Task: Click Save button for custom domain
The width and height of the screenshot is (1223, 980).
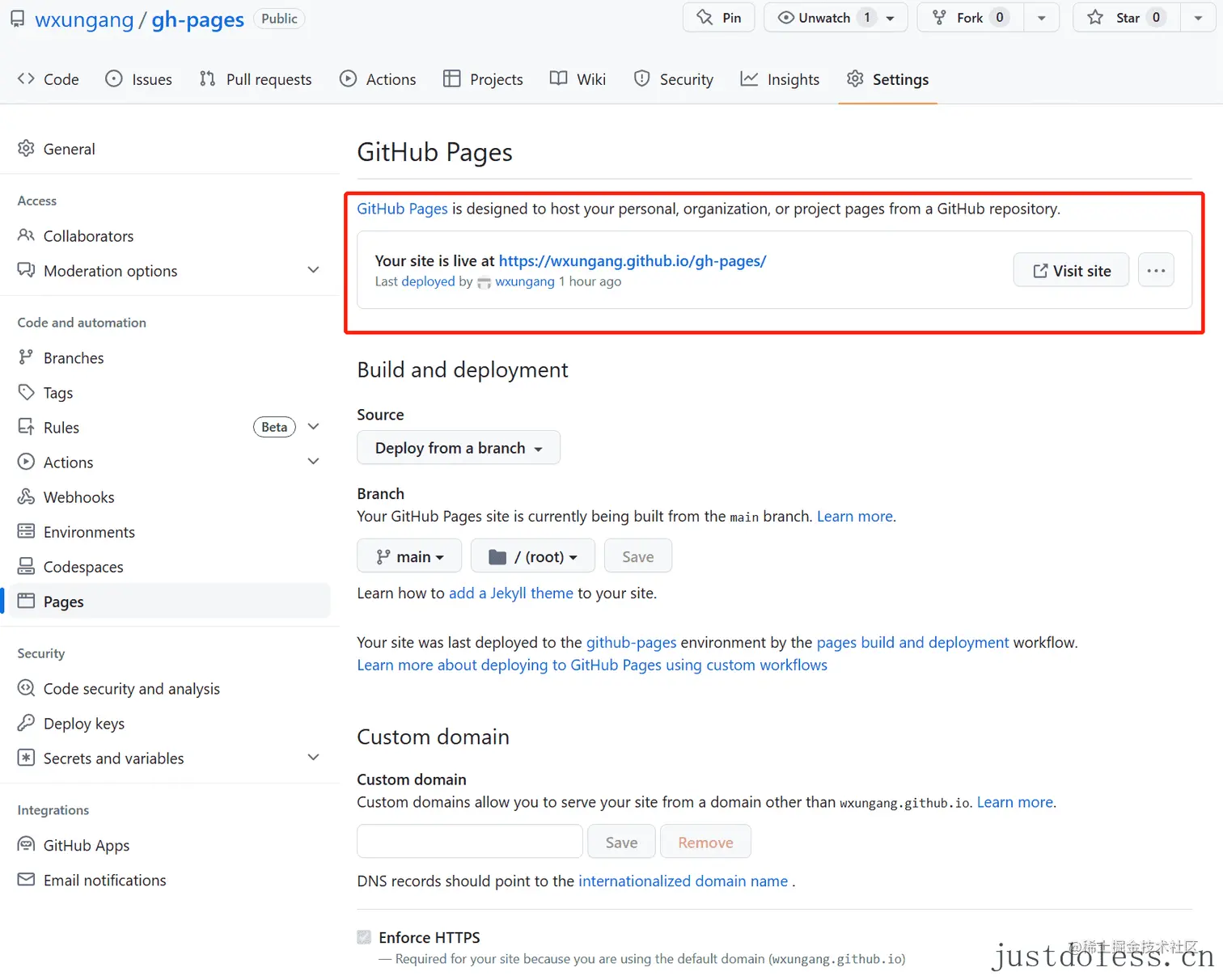Action: point(622,842)
